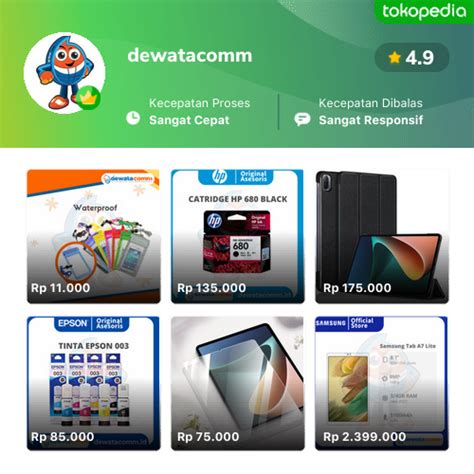The image size is (474, 474).
Task: Open the dewatacomm store name
Action: [190, 55]
